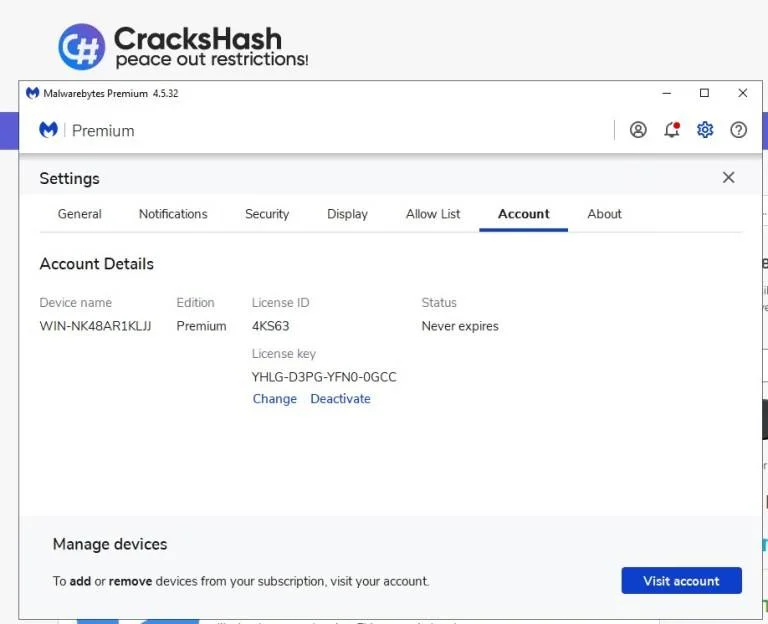Select the Security tab
The image size is (768, 624).
[267, 214]
